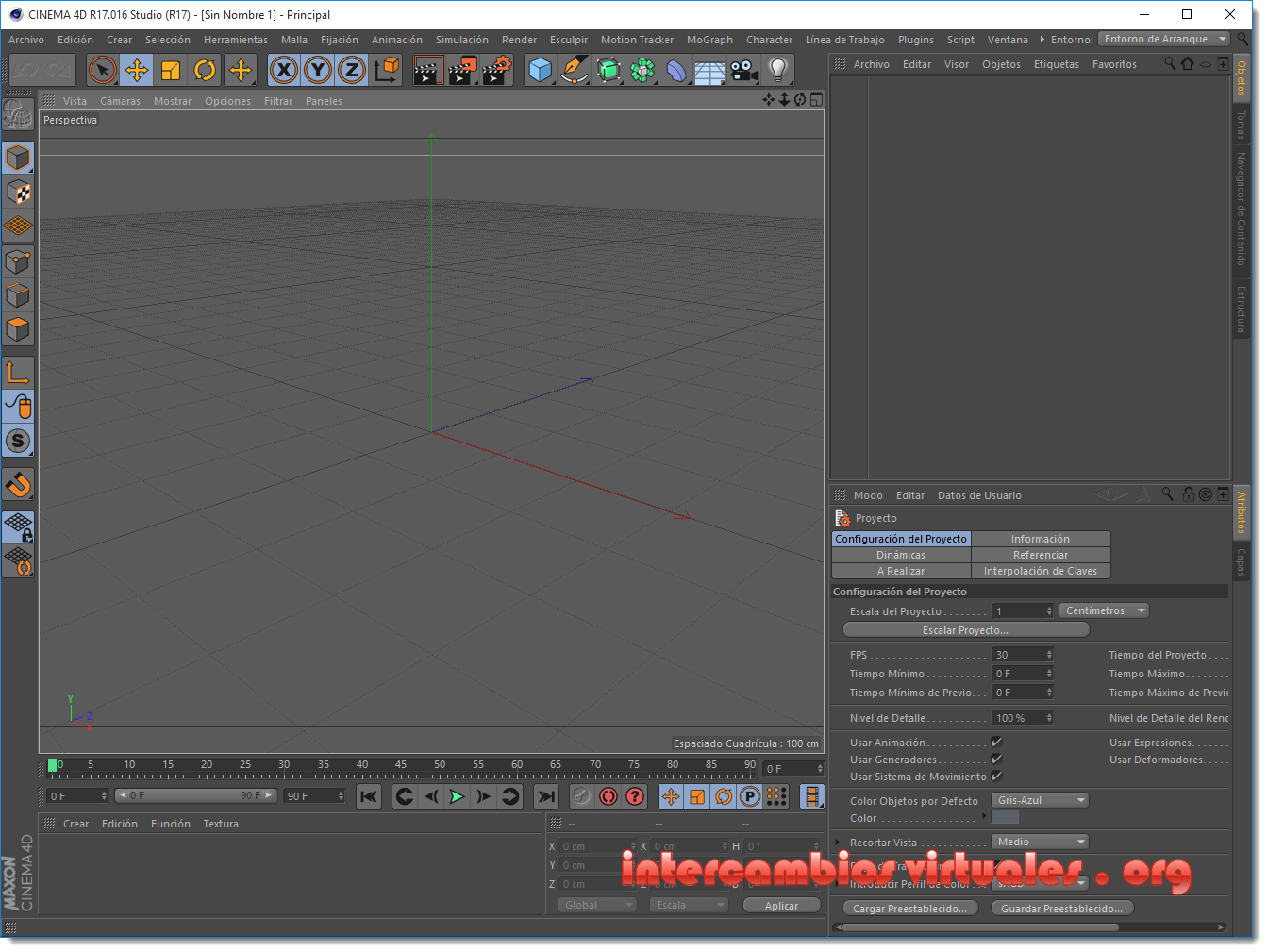This screenshot has width=1267, height=952.
Task: Add a Light object
Action: [778, 70]
